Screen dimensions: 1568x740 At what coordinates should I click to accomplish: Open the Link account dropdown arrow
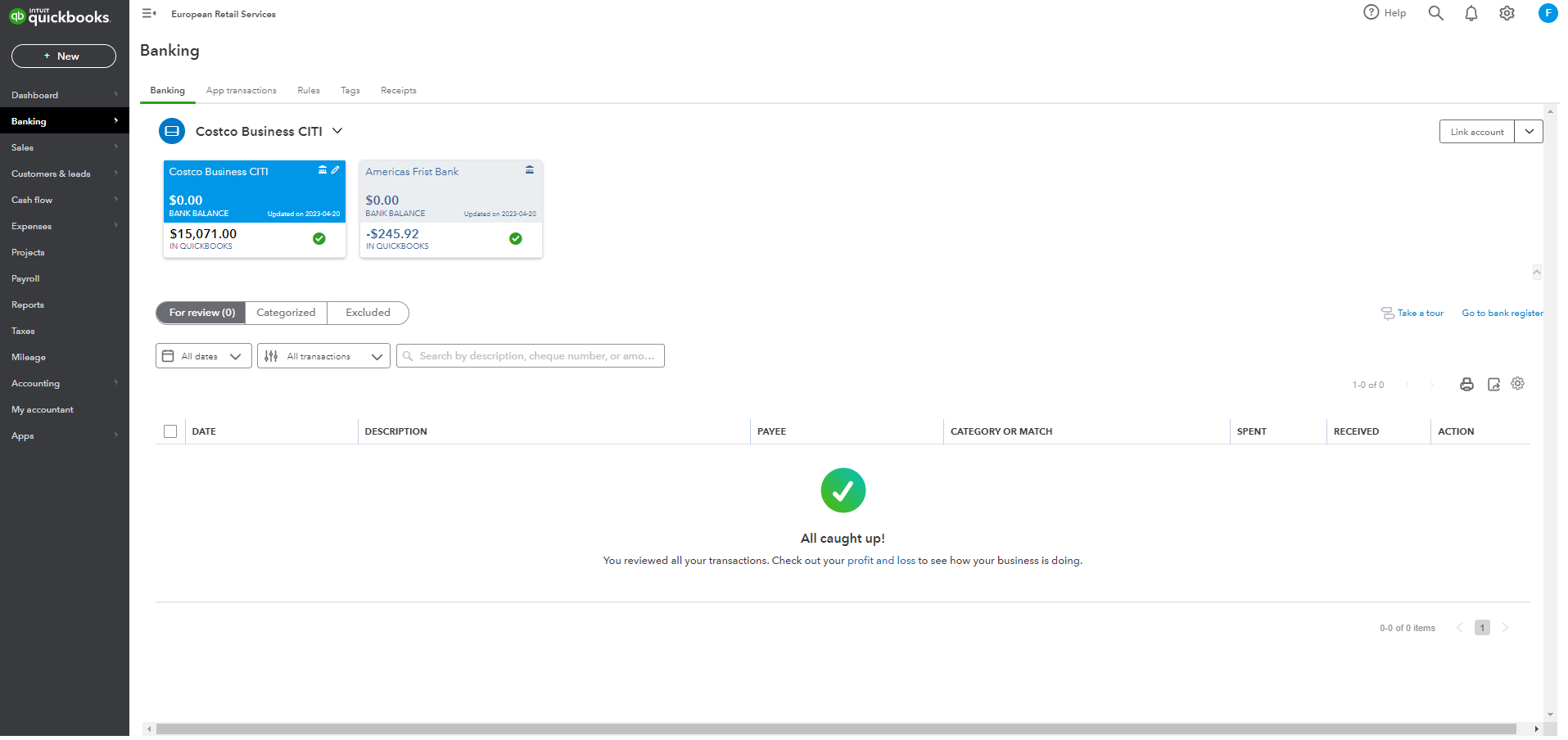(x=1529, y=132)
